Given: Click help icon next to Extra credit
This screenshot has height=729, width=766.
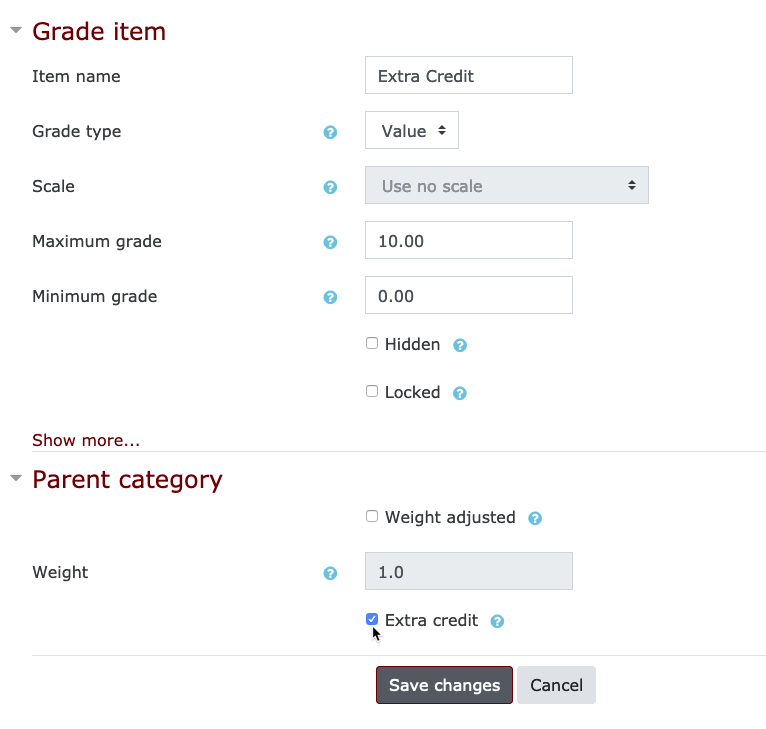Looking at the screenshot, I should pos(497,621).
